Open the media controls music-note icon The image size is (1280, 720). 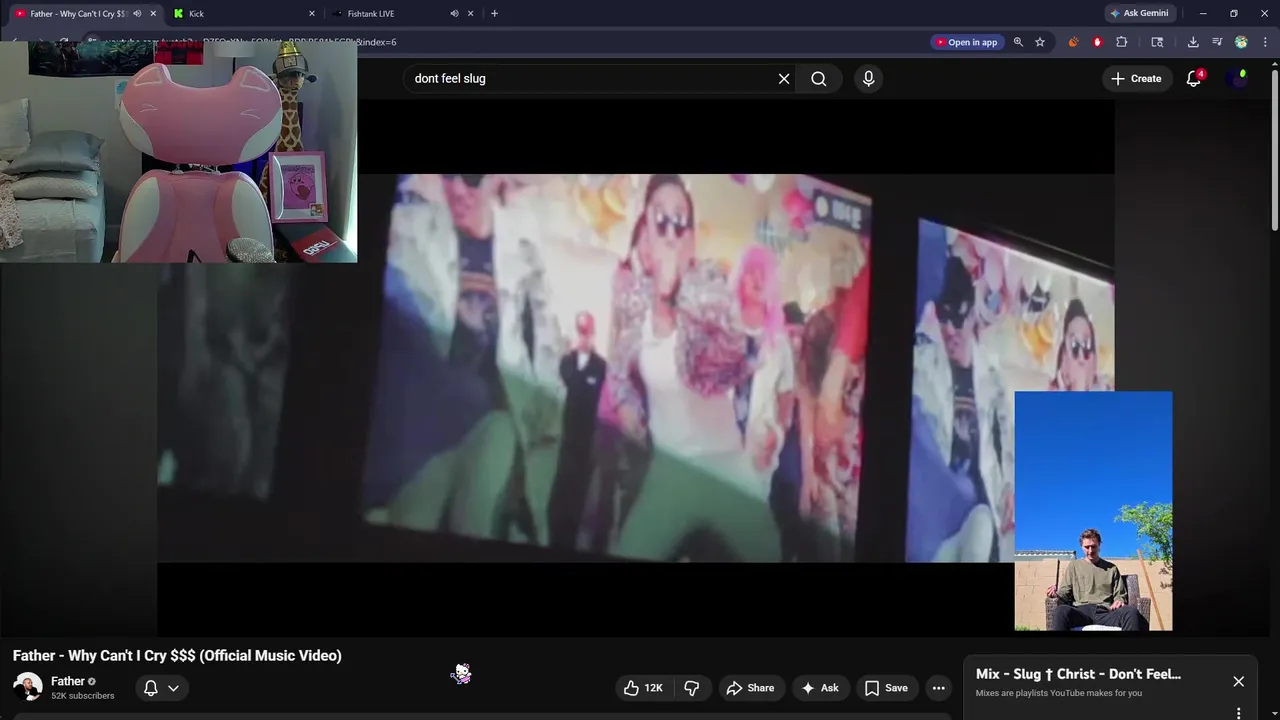(1217, 42)
